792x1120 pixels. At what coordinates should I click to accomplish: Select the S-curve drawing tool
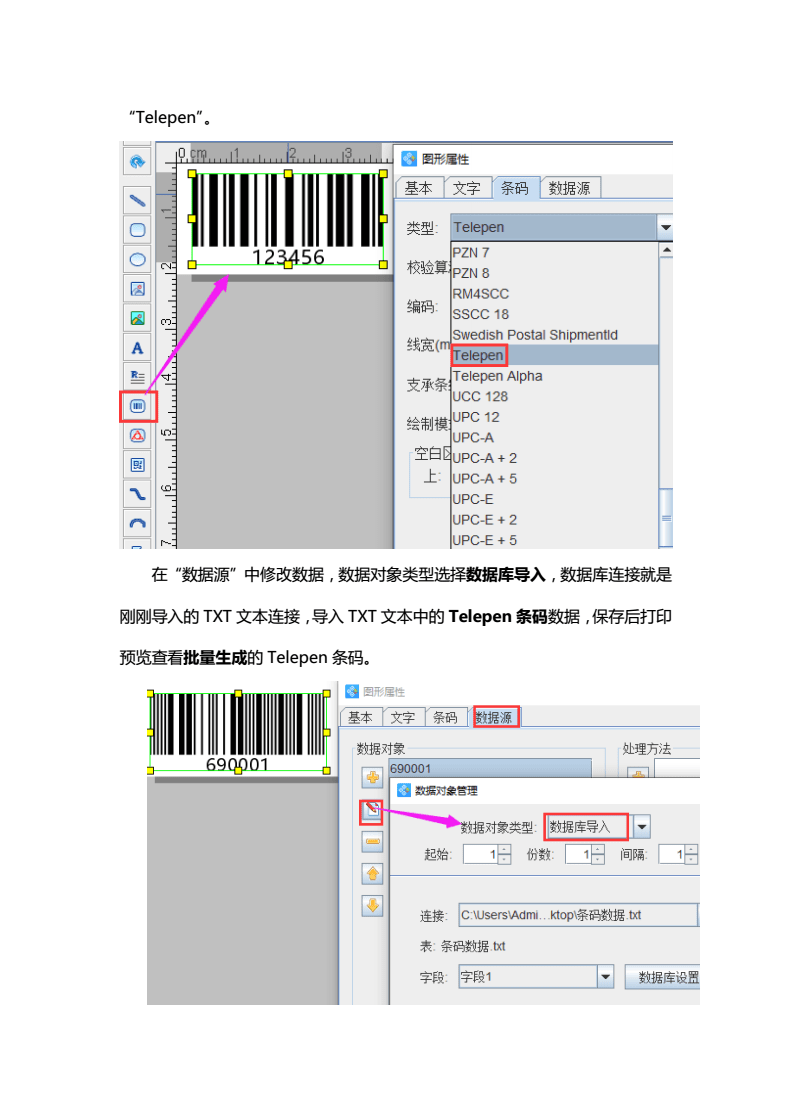point(138,494)
